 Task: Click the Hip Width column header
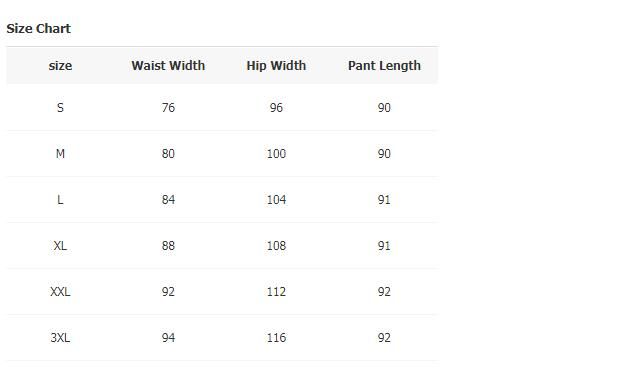pyautogui.click(x=276, y=66)
